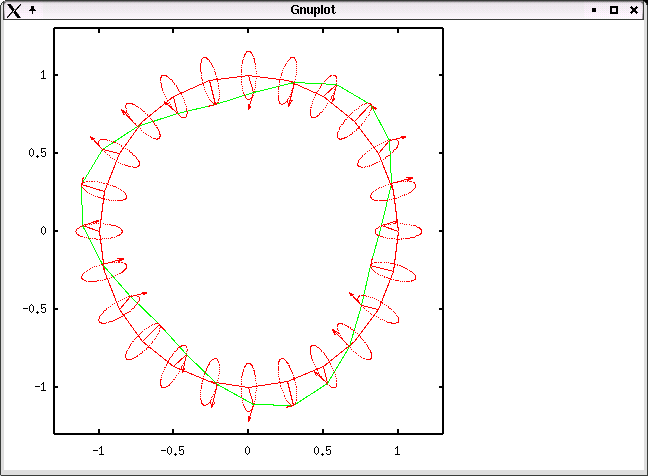This screenshot has height=476, width=648.
Task: Click the pin icon in title bar
Action: click(33, 9)
